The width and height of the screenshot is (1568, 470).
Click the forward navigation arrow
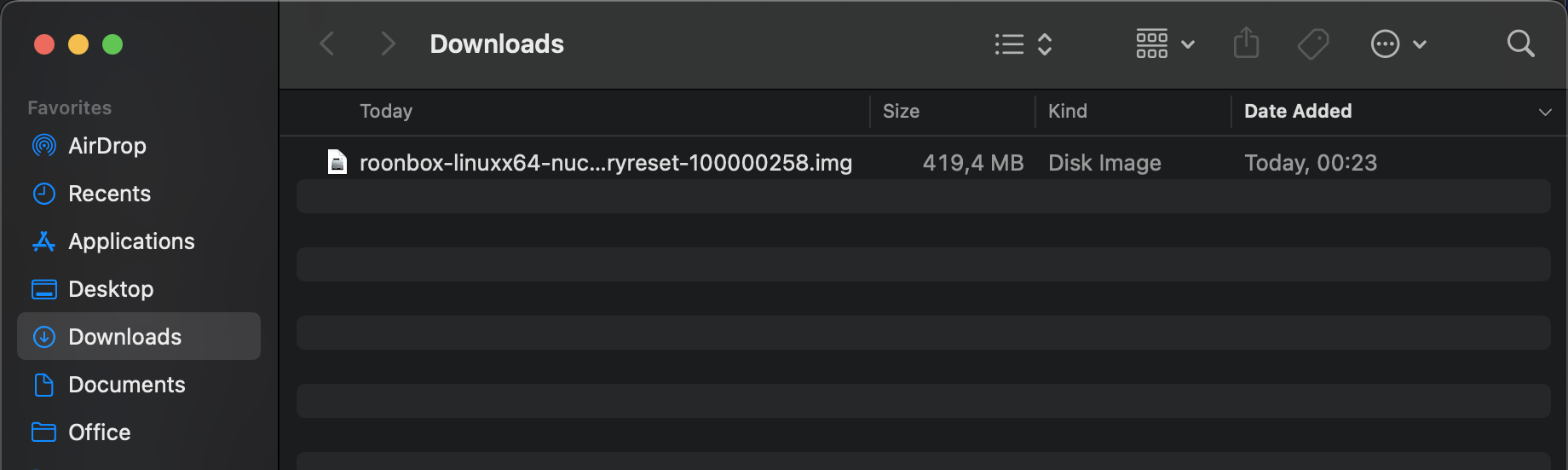coord(388,44)
